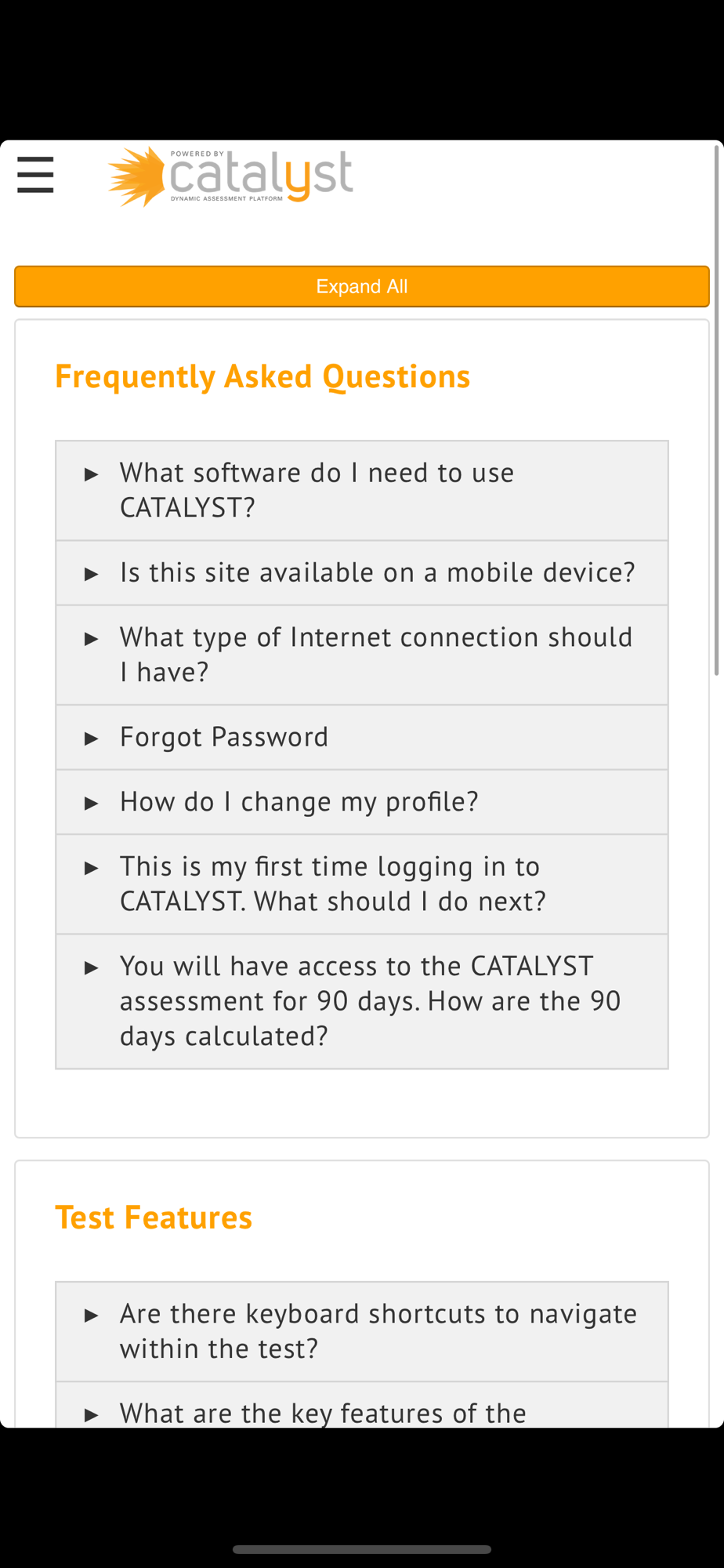Tap the Catalyst logo
The image size is (724, 1568).
230,176
